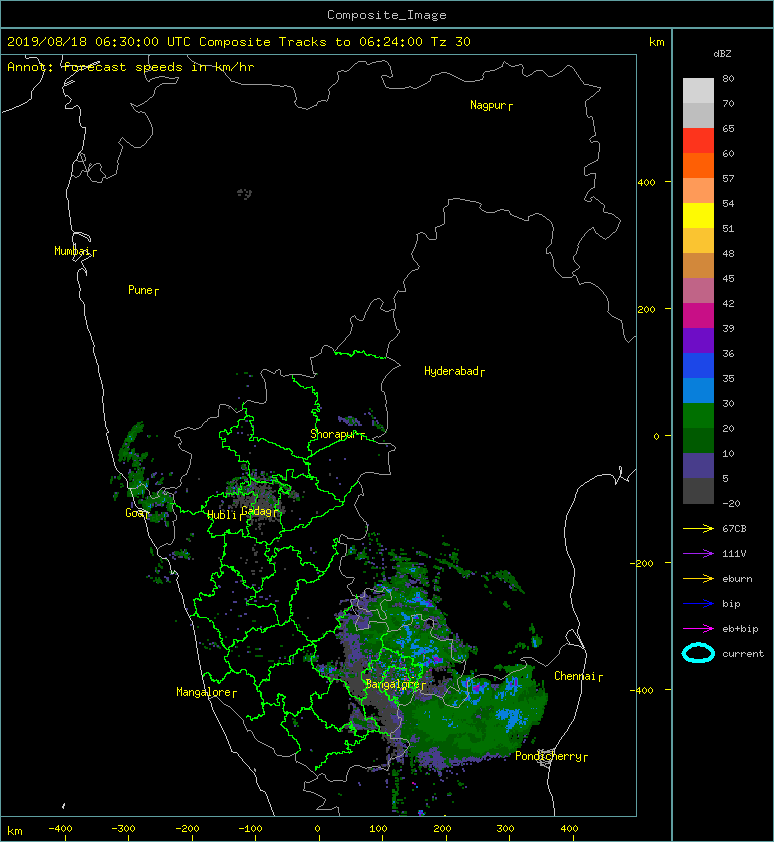
Task: Click the purple 36–39 dBZ swatch
Action: [698, 341]
